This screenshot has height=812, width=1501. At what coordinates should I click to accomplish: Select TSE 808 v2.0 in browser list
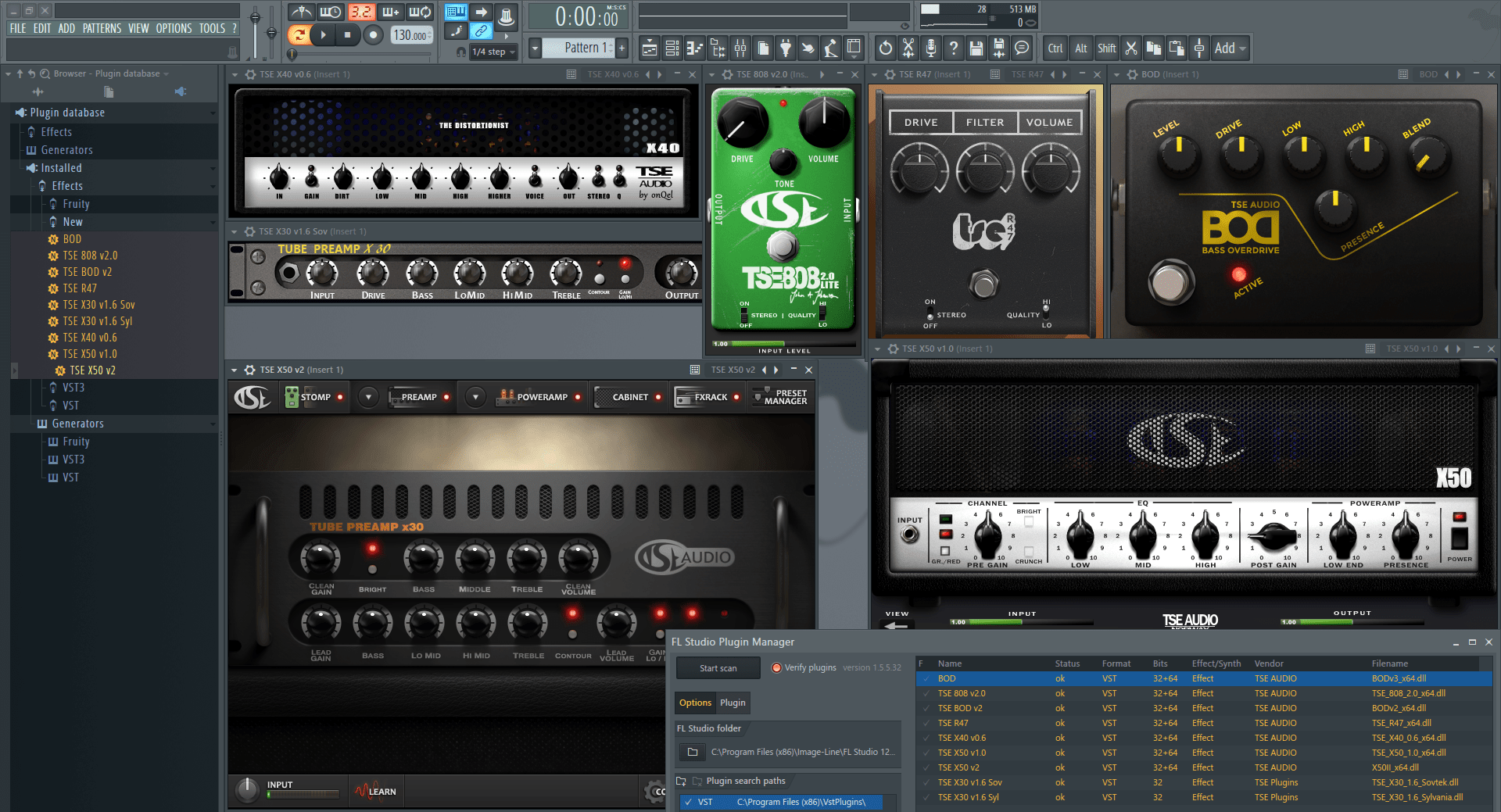point(90,256)
